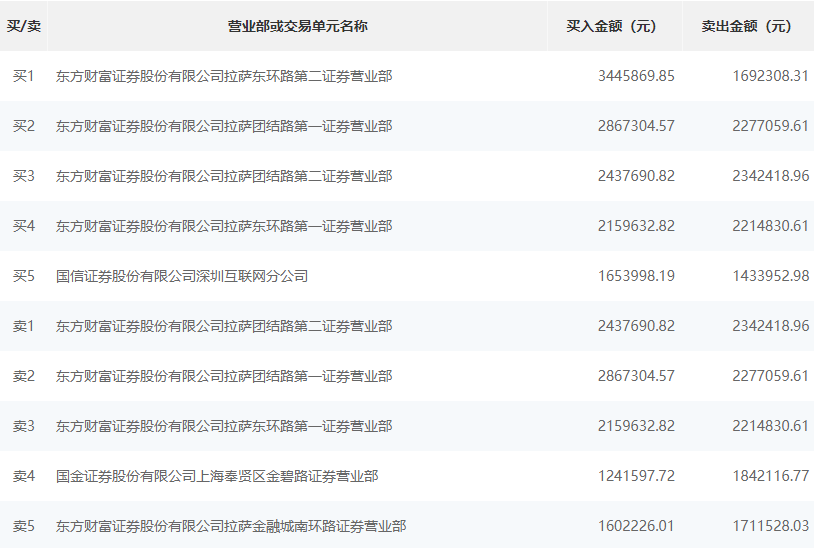Click buy amount 2867304.57 in row 卖2
Viewport: 814px width, 548px height.
636,376
